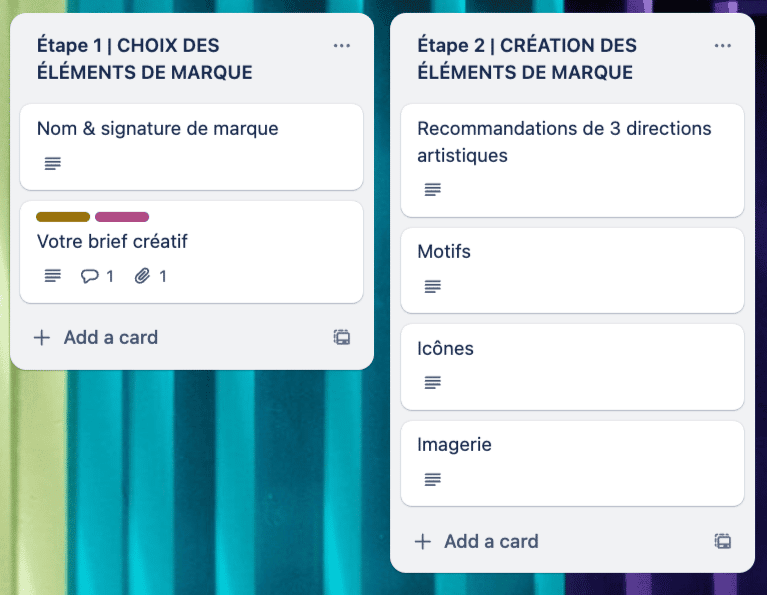Click description icon on the Motifs card

pos(433,286)
